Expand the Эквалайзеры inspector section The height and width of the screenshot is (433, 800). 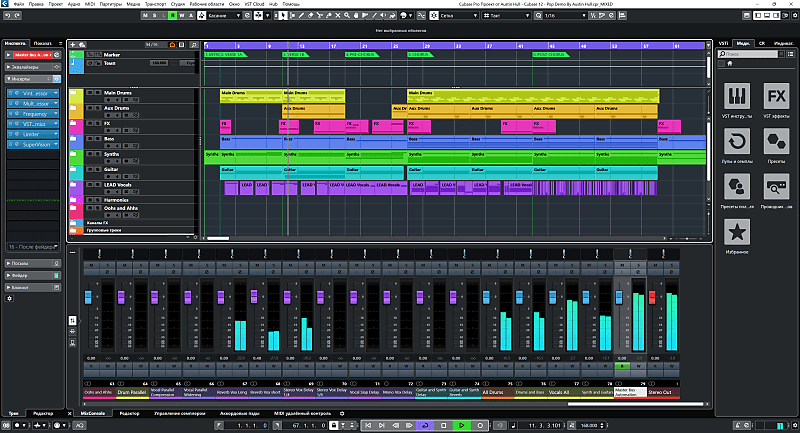click(x=23, y=67)
